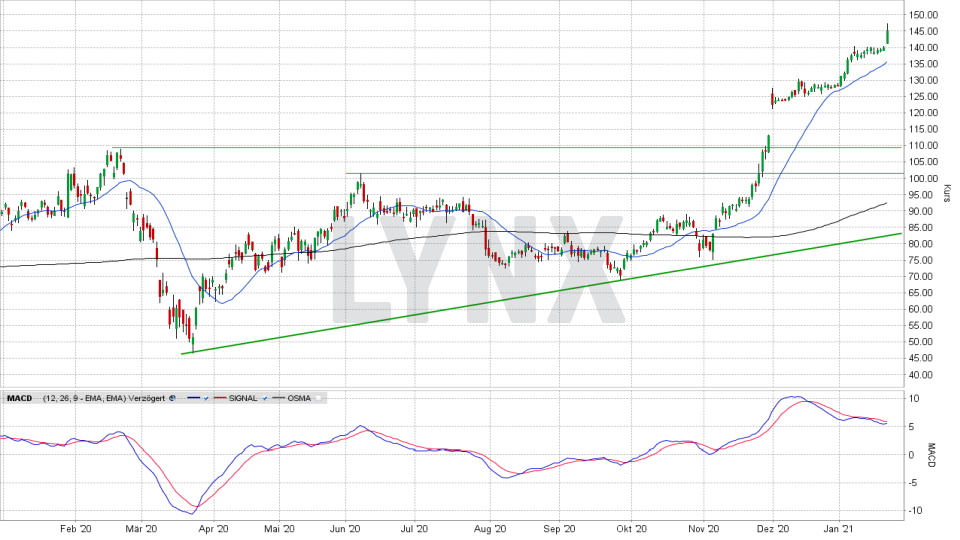Click the vertical MACD axis title on the right
The width and height of the screenshot is (960, 540).
(x=931, y=455)
